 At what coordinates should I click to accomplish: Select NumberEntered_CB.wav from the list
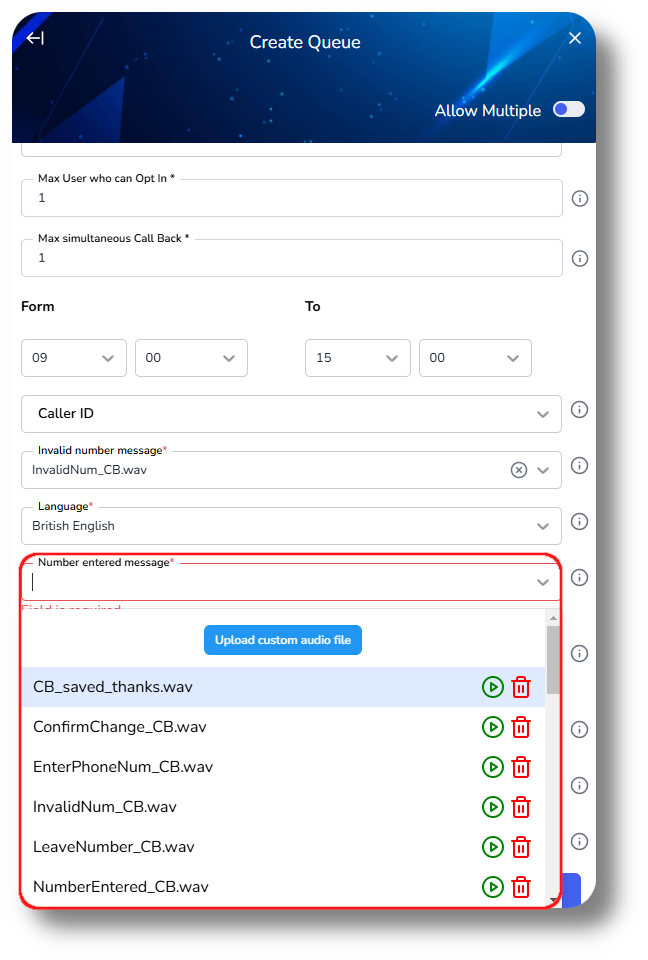tap(121, 887)
